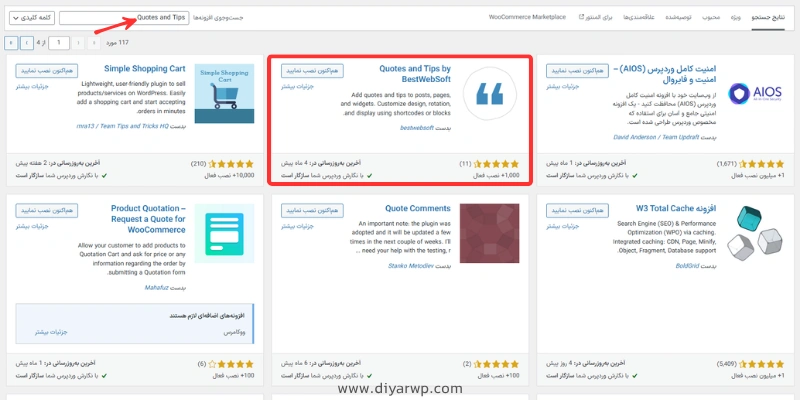
Task: Click the Product Quotation green form icon
Action: point(224,233)
